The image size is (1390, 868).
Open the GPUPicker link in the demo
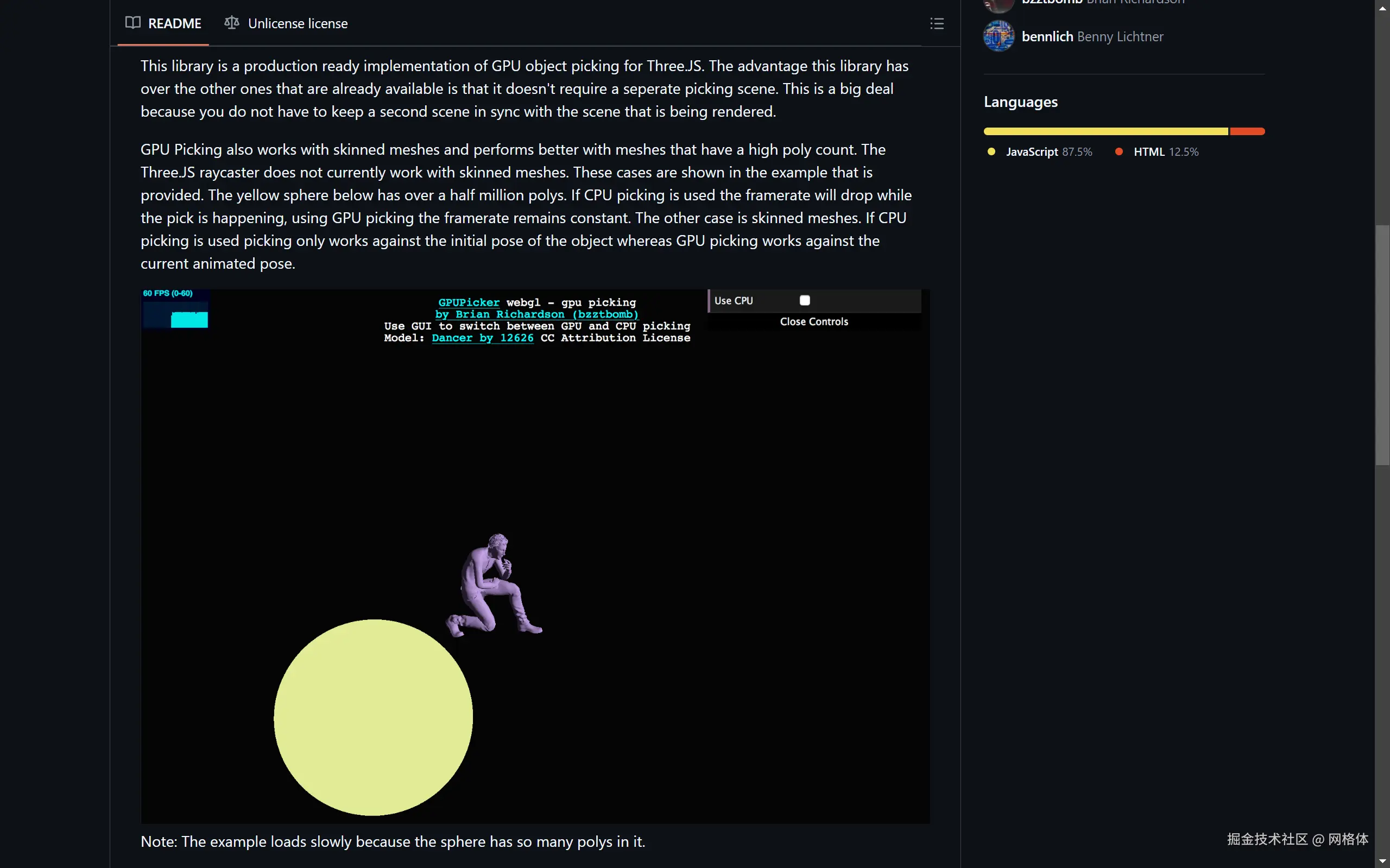(x=469, y=302)
